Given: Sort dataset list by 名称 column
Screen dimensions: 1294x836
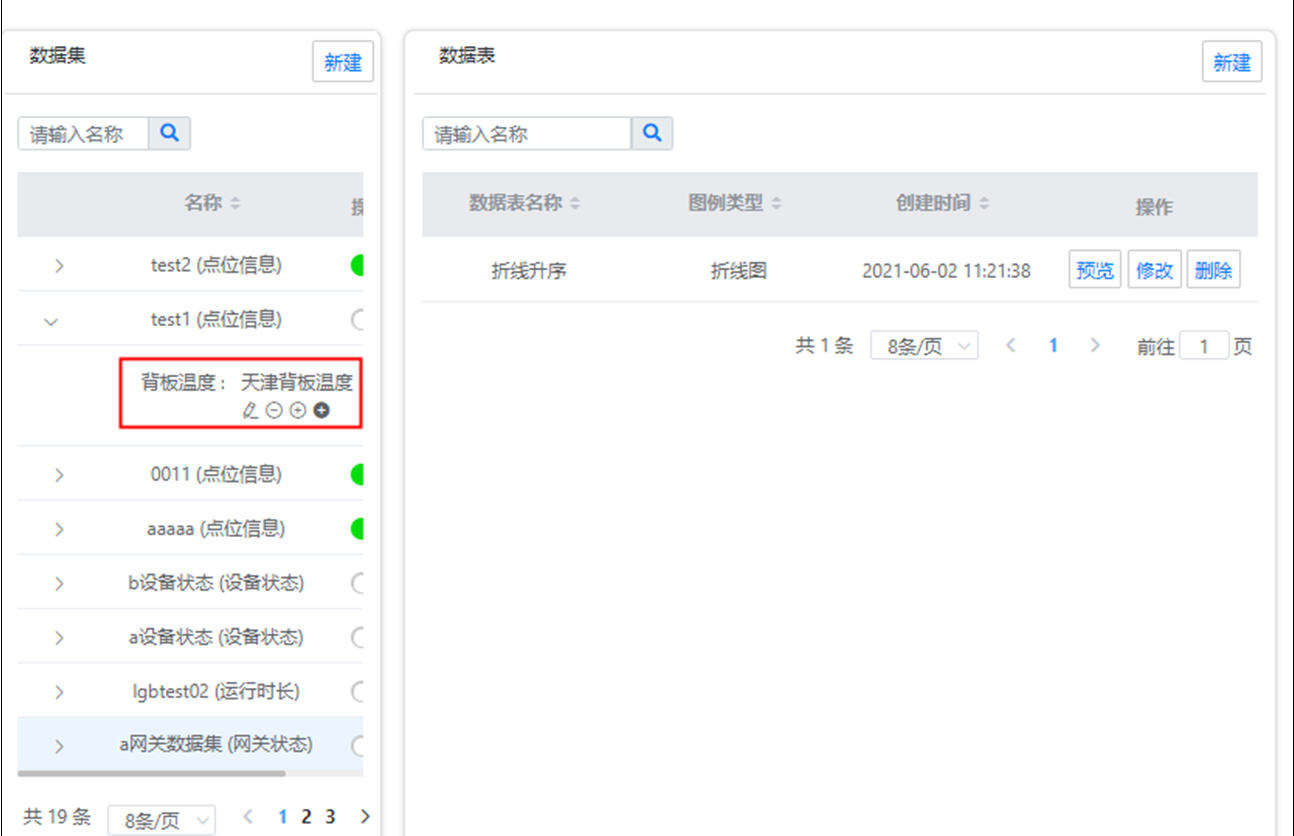Looking at the screenshot, I should tap(235, 203).
